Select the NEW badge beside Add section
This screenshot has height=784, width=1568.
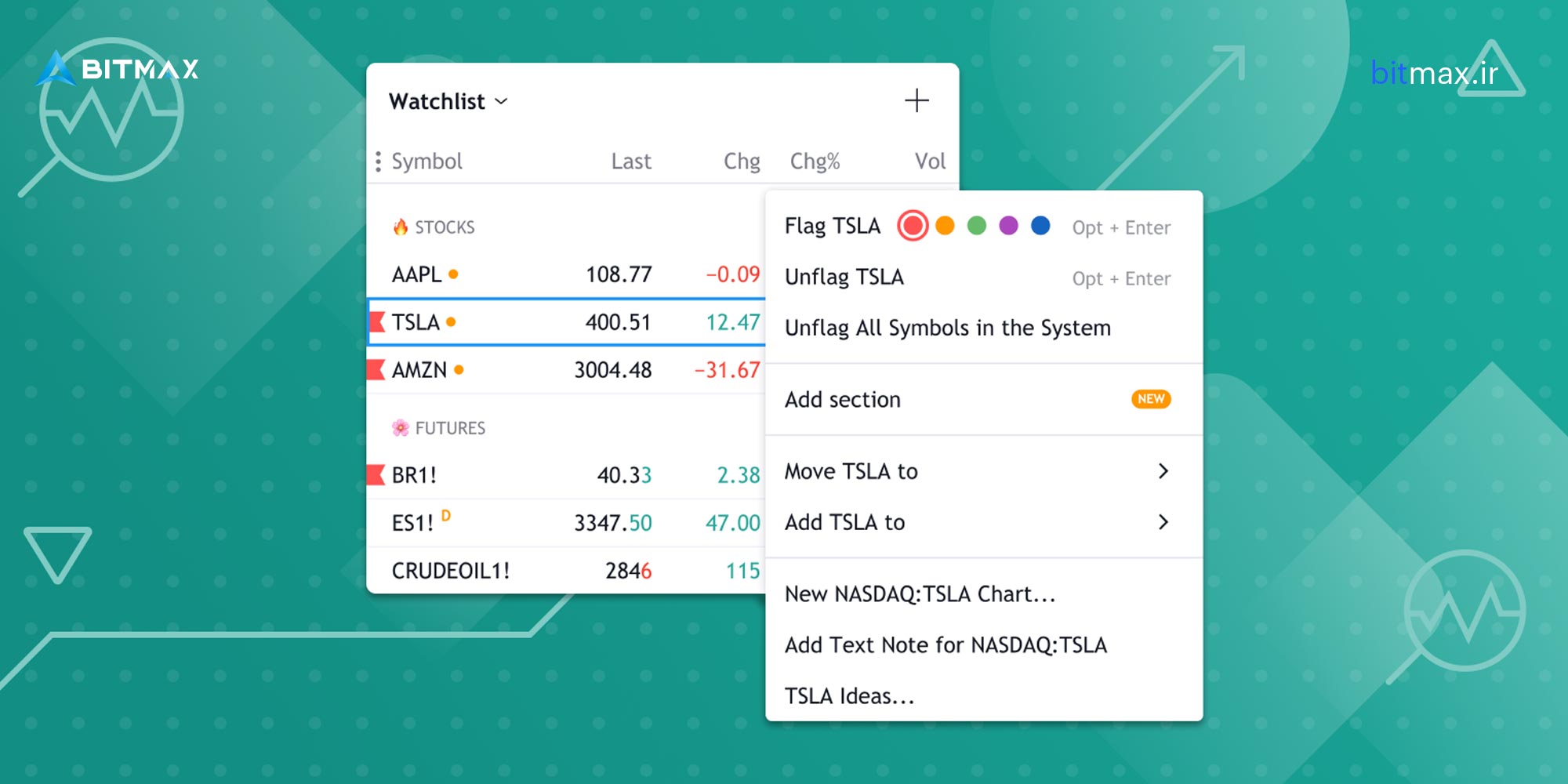click(1151, 399)
